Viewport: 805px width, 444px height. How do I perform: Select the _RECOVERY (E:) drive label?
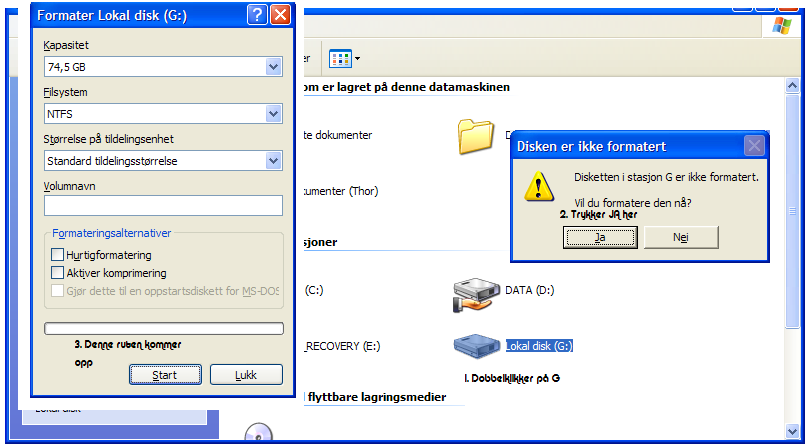[x=342, y=346]
